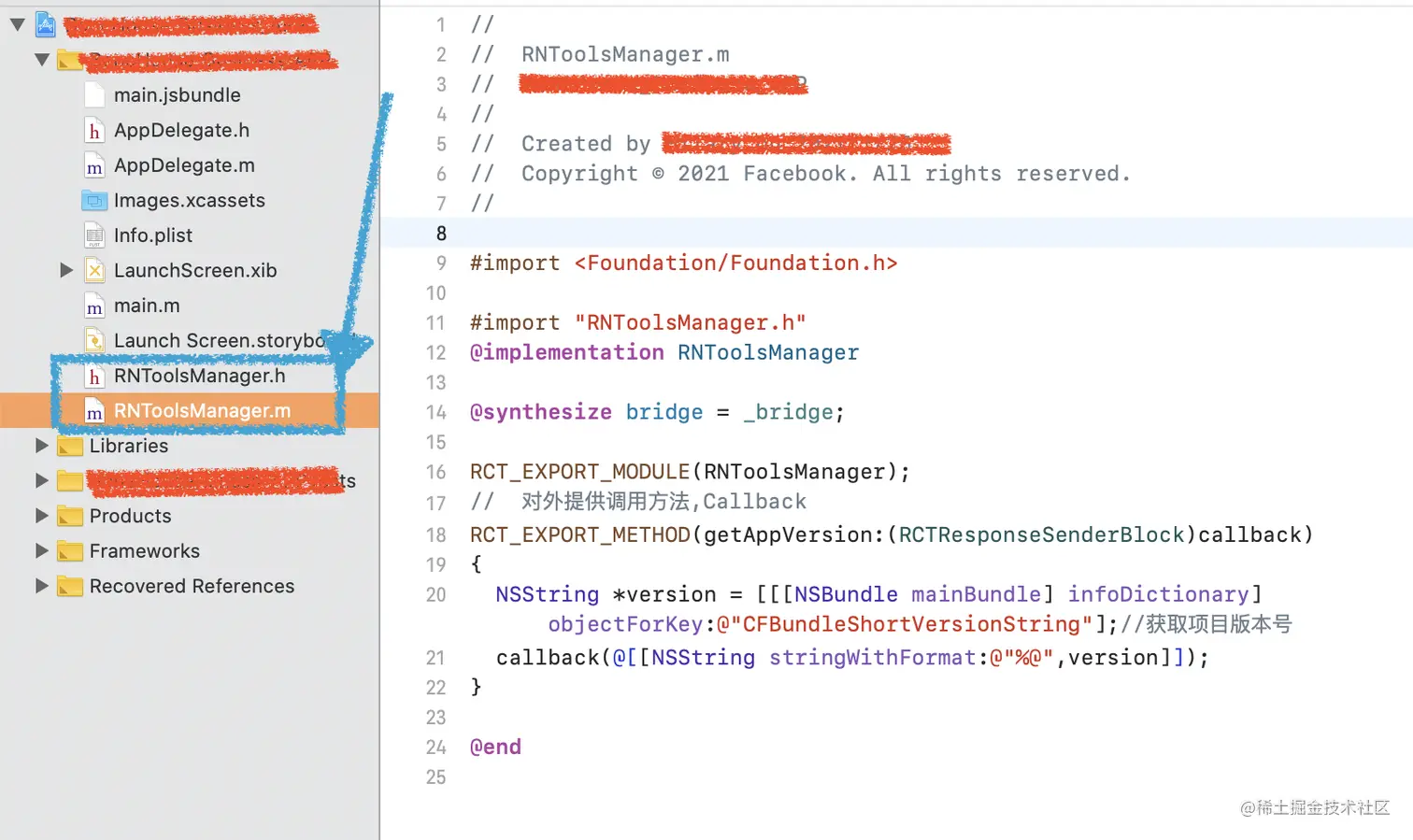Click mainBundle in the version line
Viewport: 1413px width, 840px height.
976,594
